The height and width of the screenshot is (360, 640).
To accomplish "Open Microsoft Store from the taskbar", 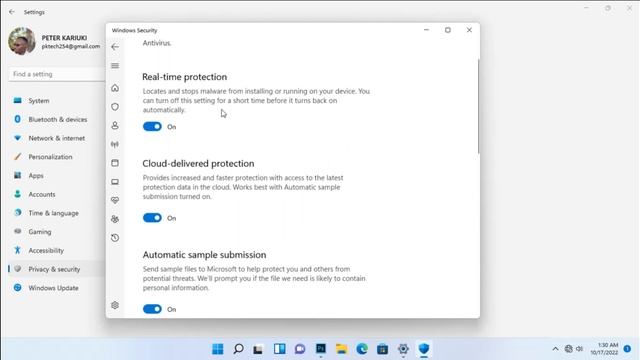I will [382, 349].
